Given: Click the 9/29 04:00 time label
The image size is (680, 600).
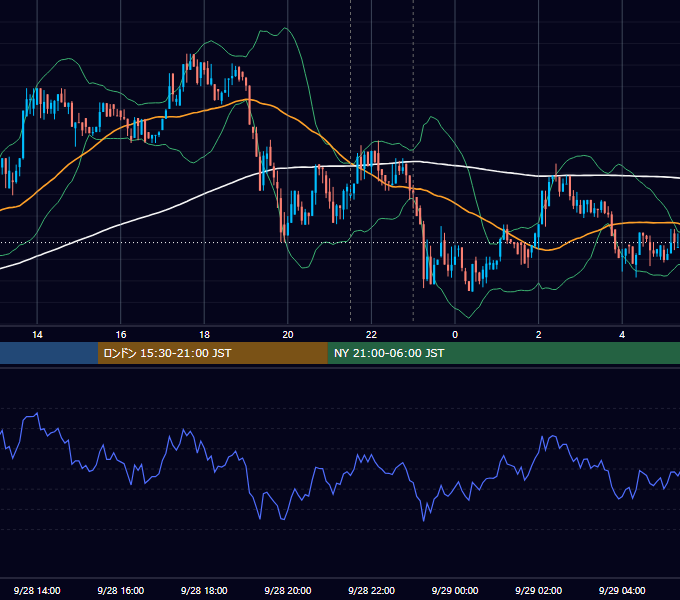Looking at the screenshot, I should pyautogui.click(x=622, y=590).
